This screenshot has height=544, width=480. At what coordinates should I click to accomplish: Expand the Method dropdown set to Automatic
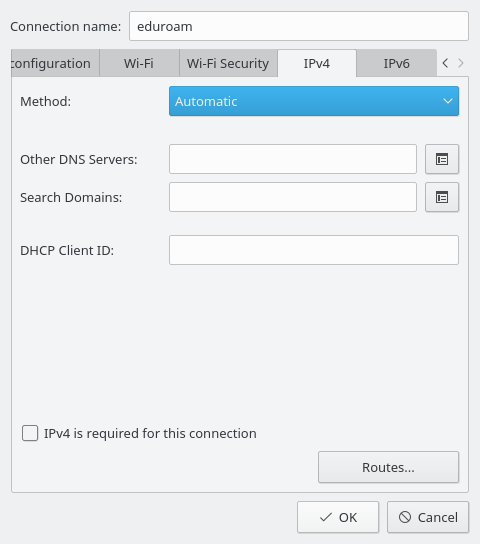point(314,101)
